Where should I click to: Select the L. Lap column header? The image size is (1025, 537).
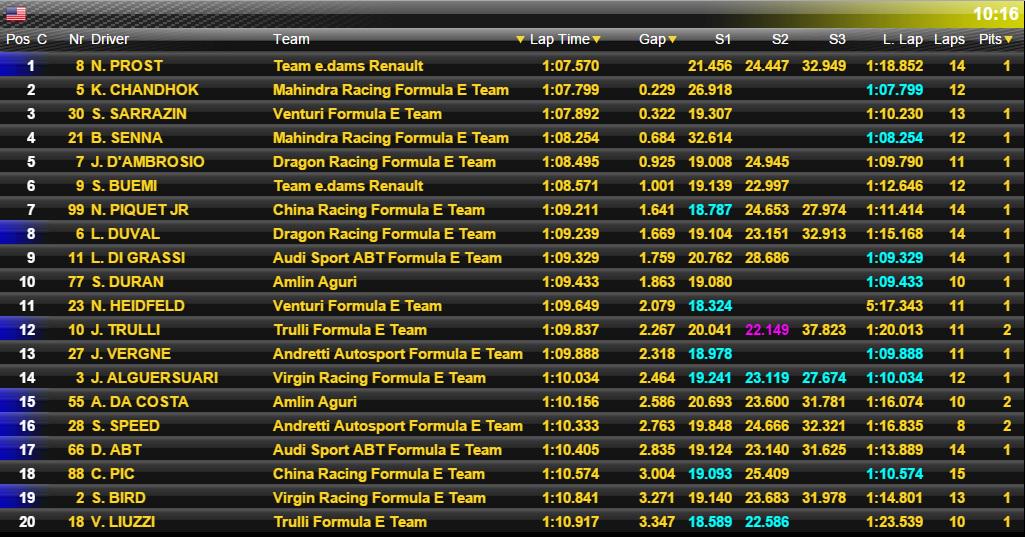903,39
